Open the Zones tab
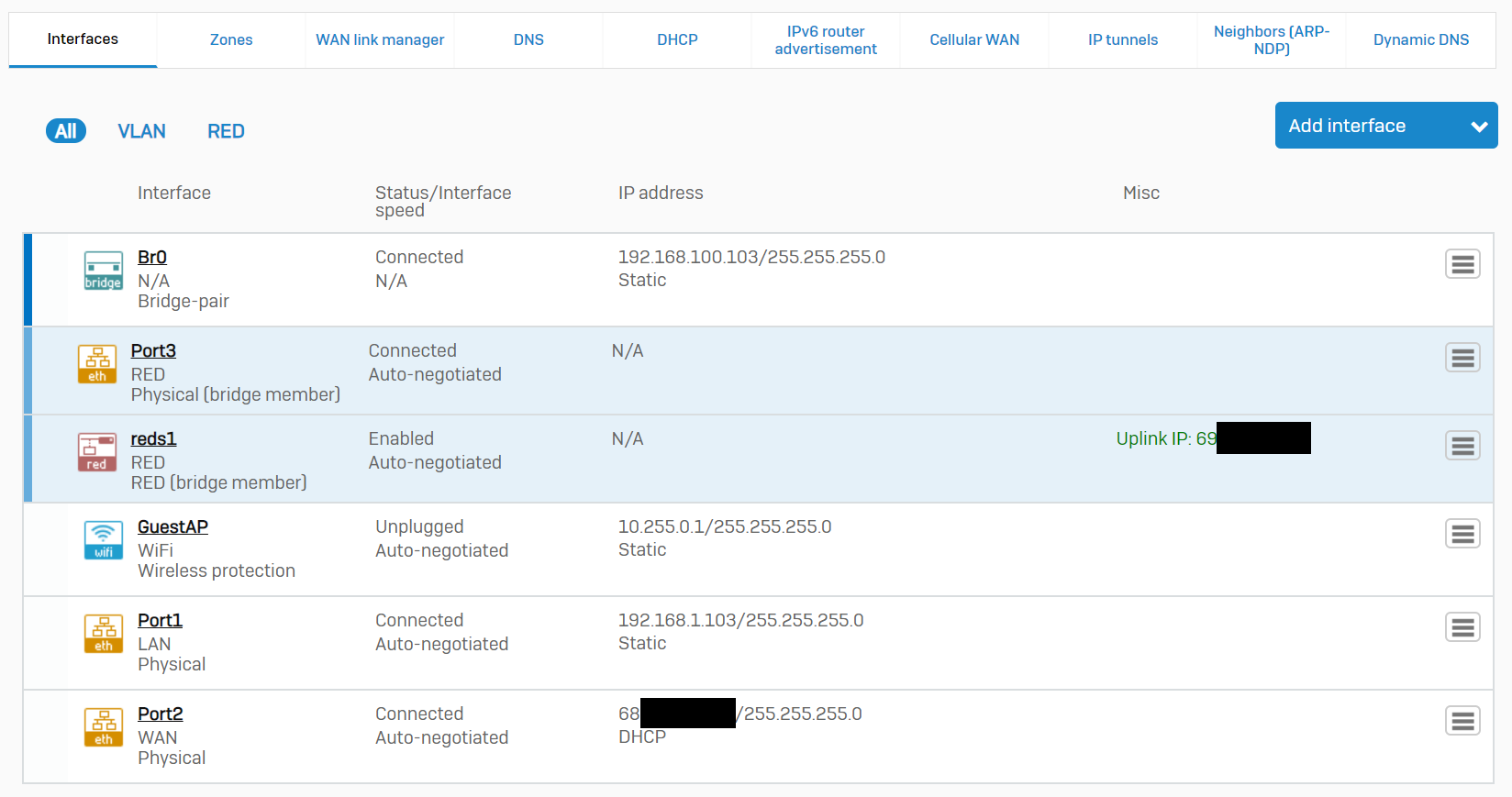 click(x=231, y=39)
